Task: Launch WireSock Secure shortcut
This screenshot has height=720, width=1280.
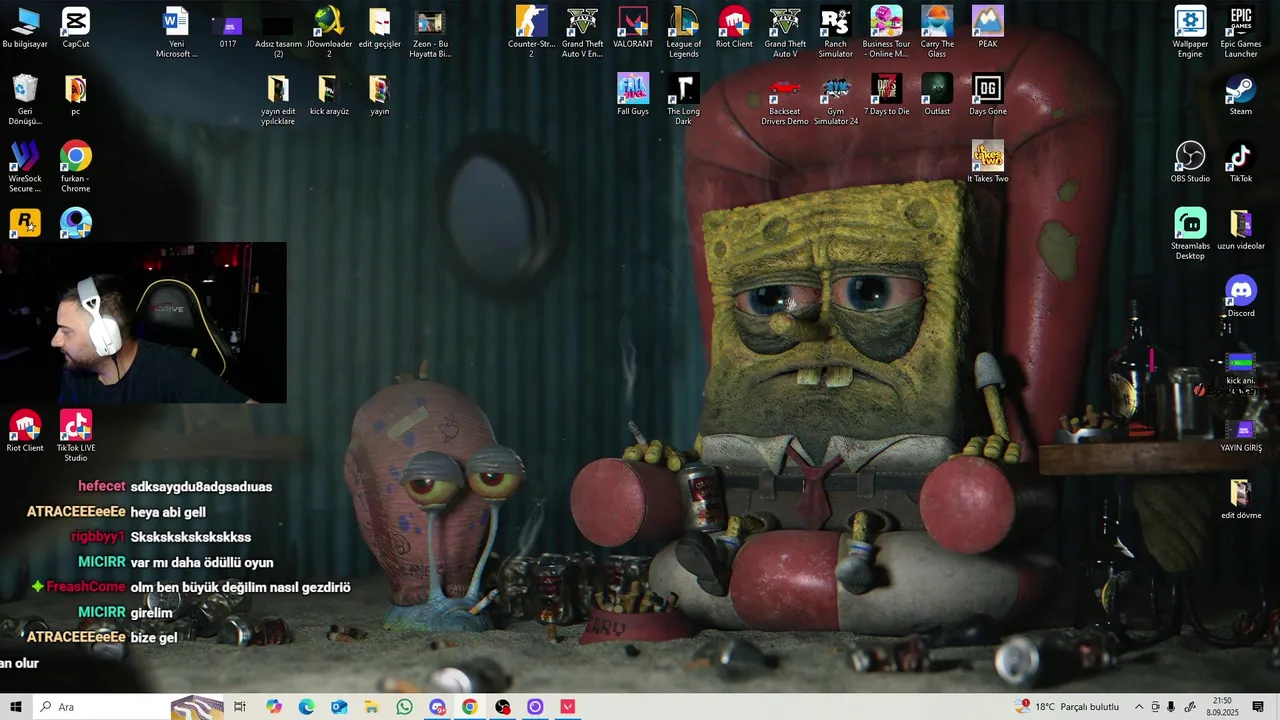Action: pos(25,167)
